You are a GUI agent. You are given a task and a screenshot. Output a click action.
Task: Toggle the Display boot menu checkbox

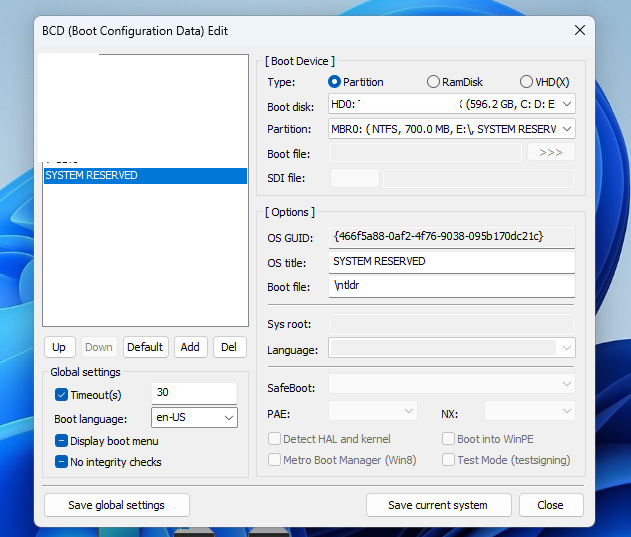click(61, 441)
